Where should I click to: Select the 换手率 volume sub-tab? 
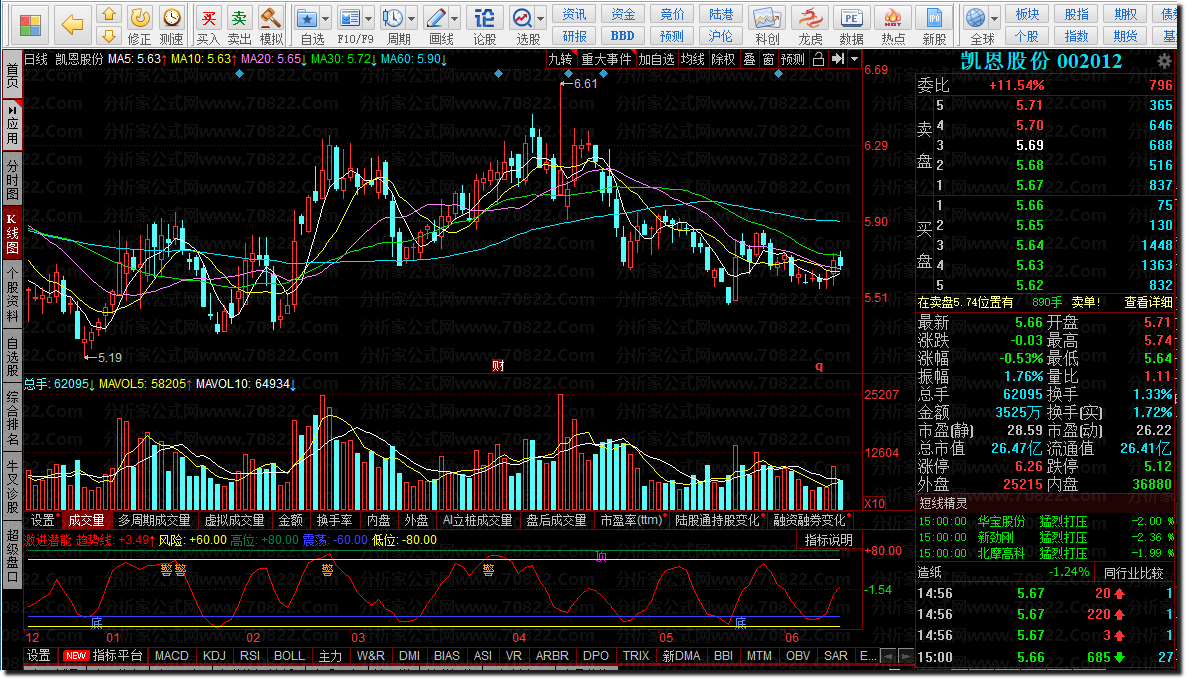(x=335, y=521)
